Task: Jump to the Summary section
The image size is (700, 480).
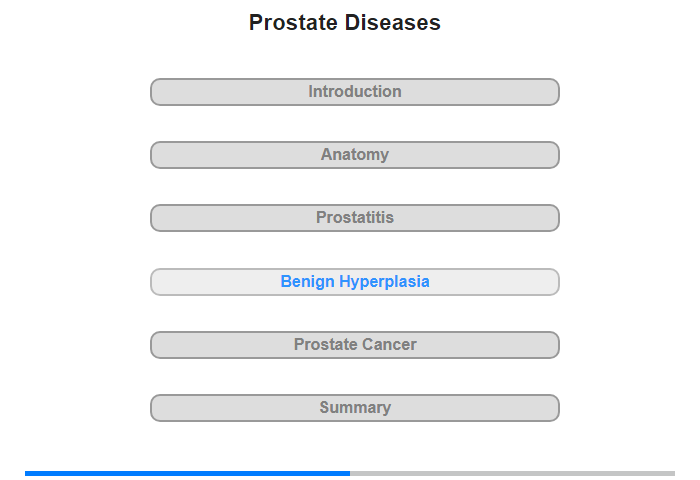Action: coord(354,408)
